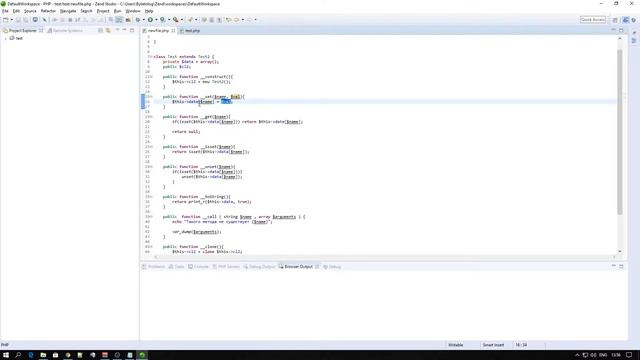Click the External Tools toolbar icon
640x360 pixels.
tap(176, 20)
